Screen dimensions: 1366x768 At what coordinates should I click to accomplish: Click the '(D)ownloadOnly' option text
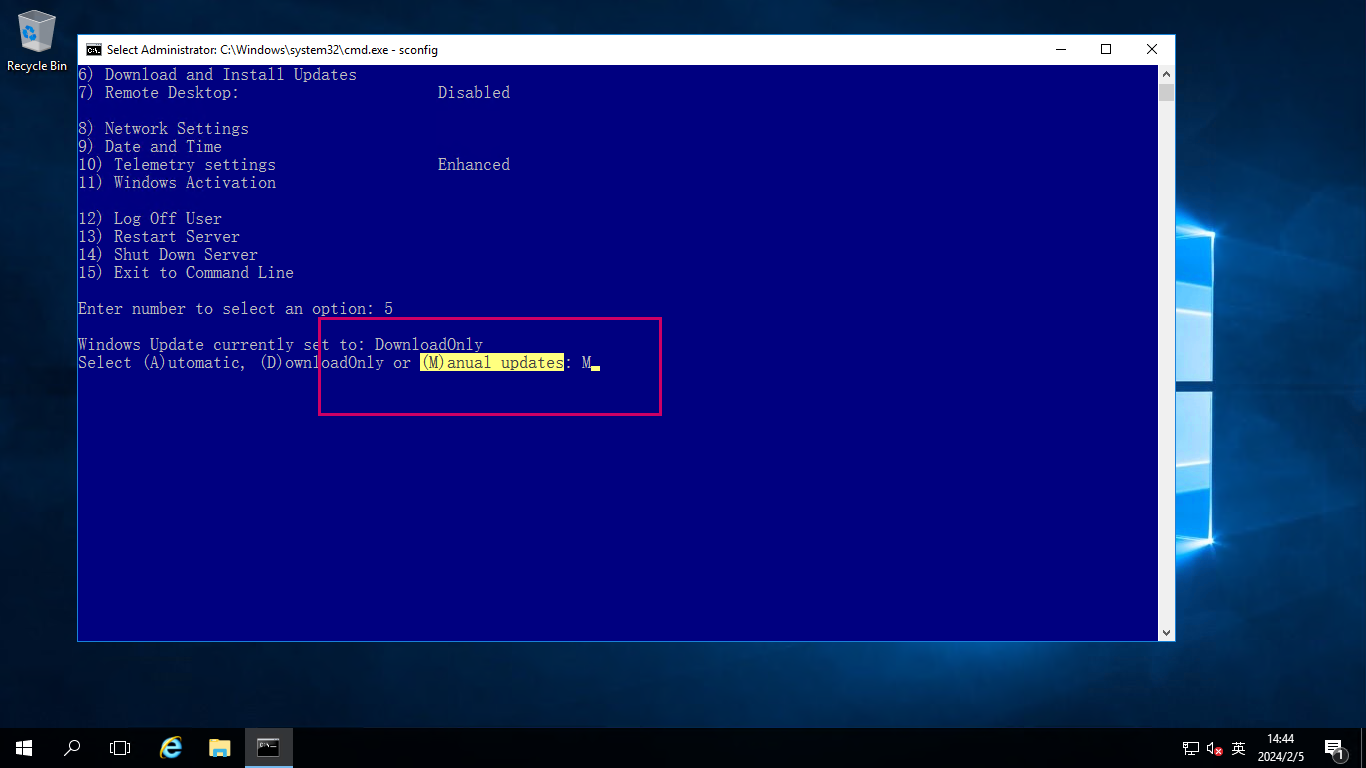[321, 363]
